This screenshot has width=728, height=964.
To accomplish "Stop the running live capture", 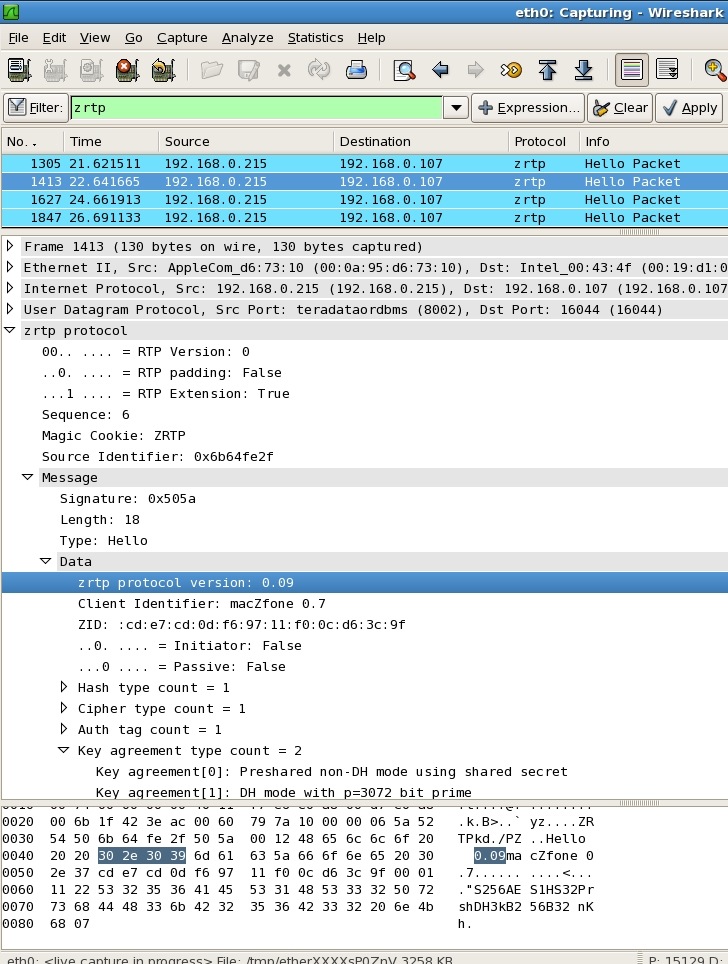I will (126, 70).
